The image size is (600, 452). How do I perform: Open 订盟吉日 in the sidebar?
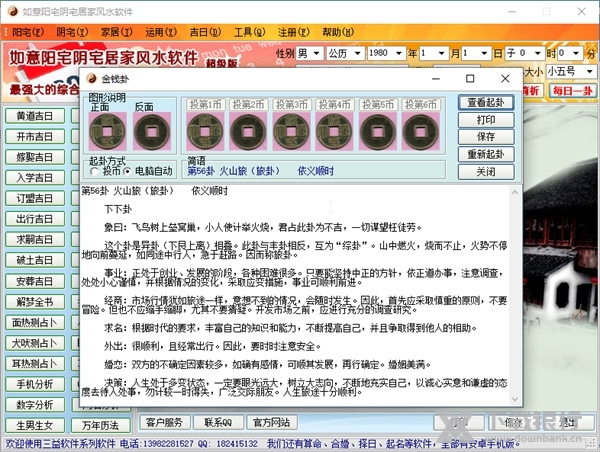click(x=35, y=199)
